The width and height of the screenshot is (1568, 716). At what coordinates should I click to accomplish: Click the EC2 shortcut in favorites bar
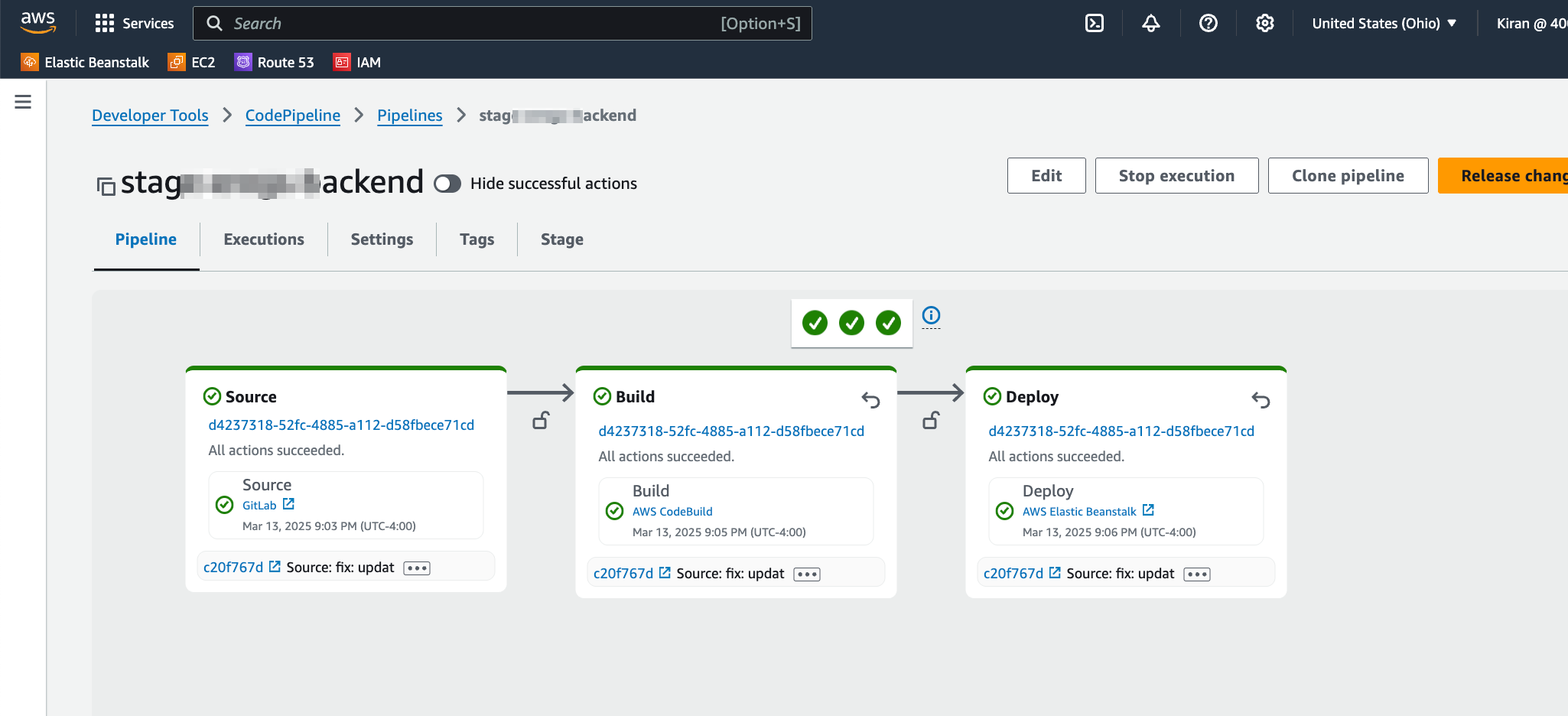[x=191, y=62]
